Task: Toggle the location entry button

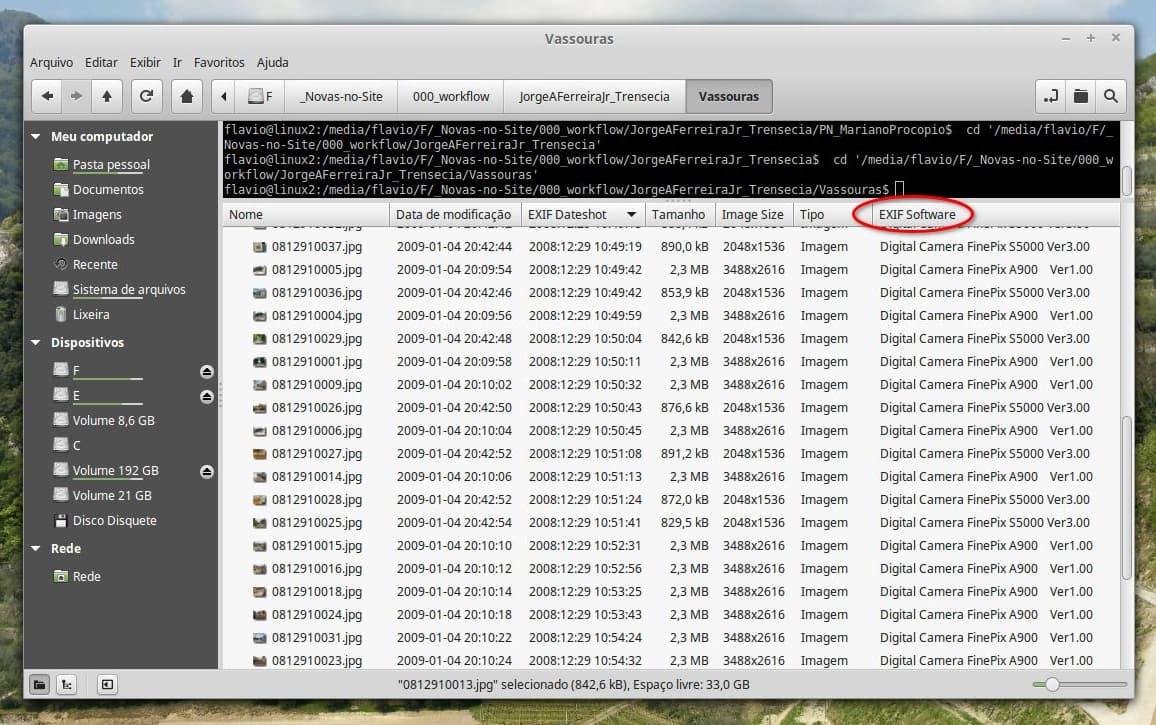Action: 1050,97
